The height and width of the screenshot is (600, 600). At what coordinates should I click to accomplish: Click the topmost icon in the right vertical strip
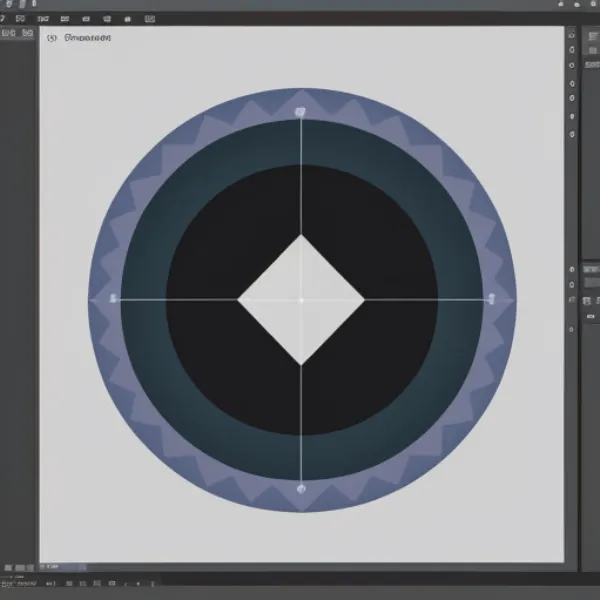click(x=572, y=36)
